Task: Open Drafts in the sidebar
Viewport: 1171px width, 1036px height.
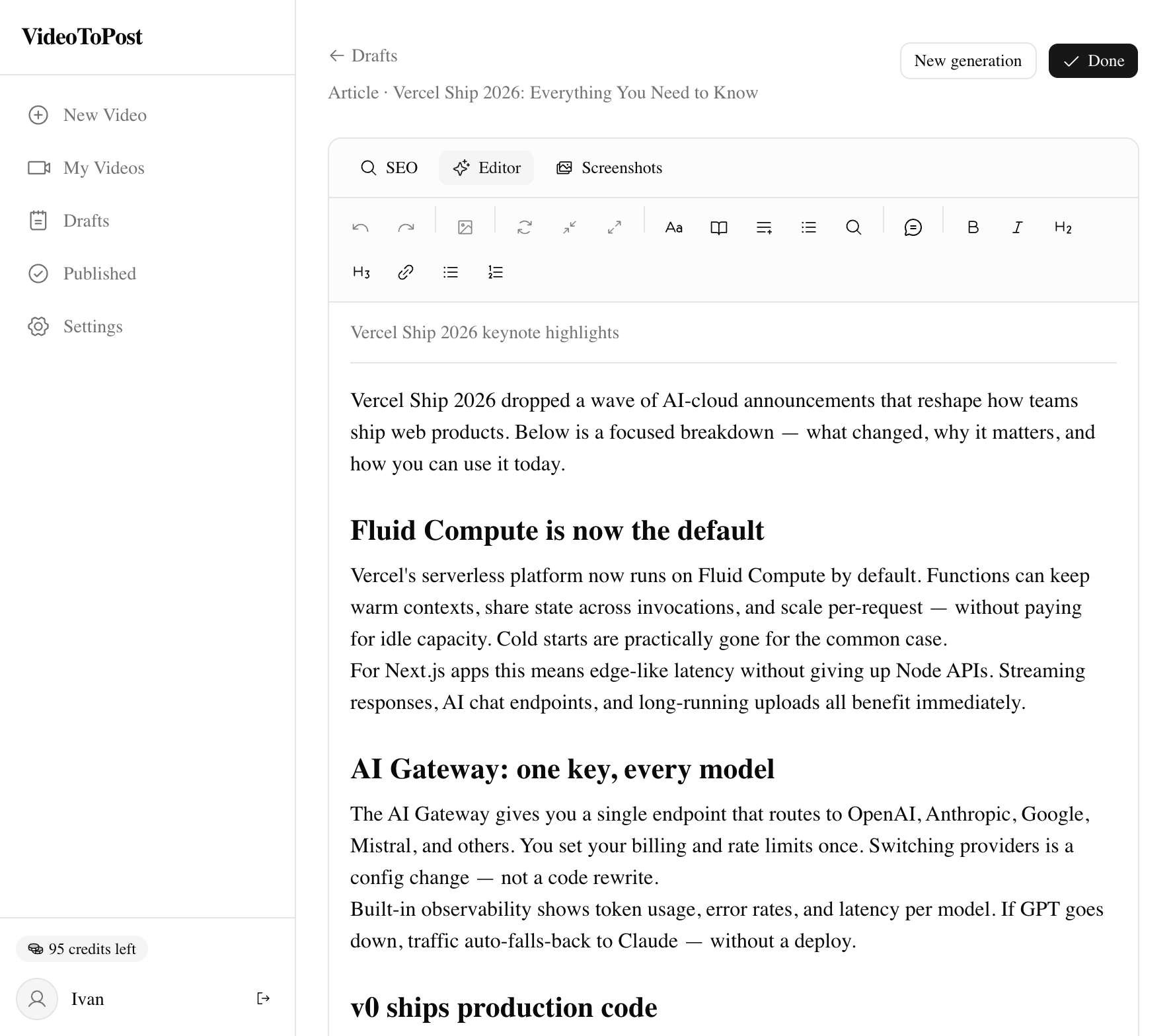Action: (147, 221)
